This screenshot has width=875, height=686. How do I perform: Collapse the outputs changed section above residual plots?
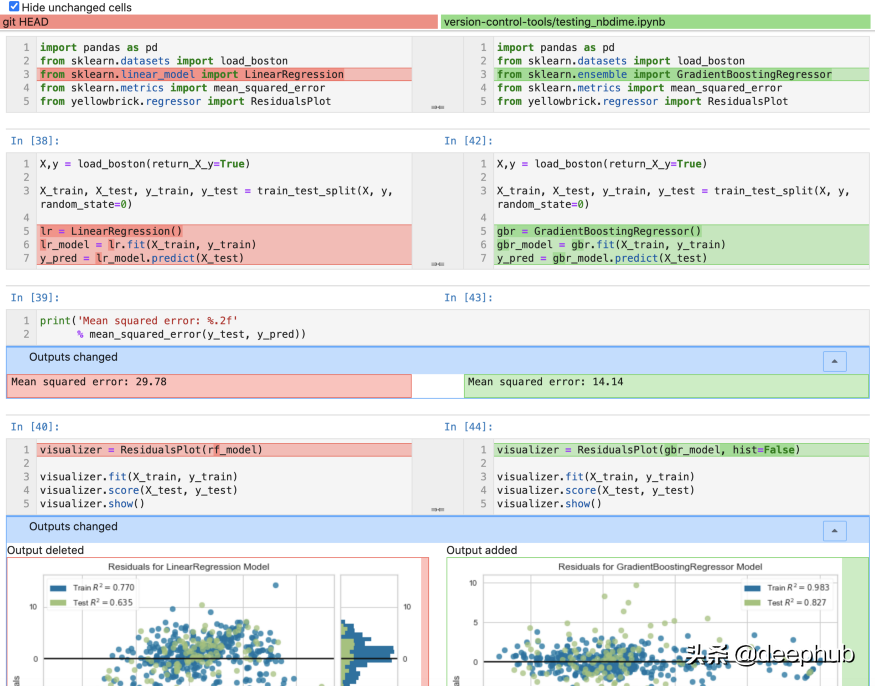pyautogui.click(x=834, y=531)
